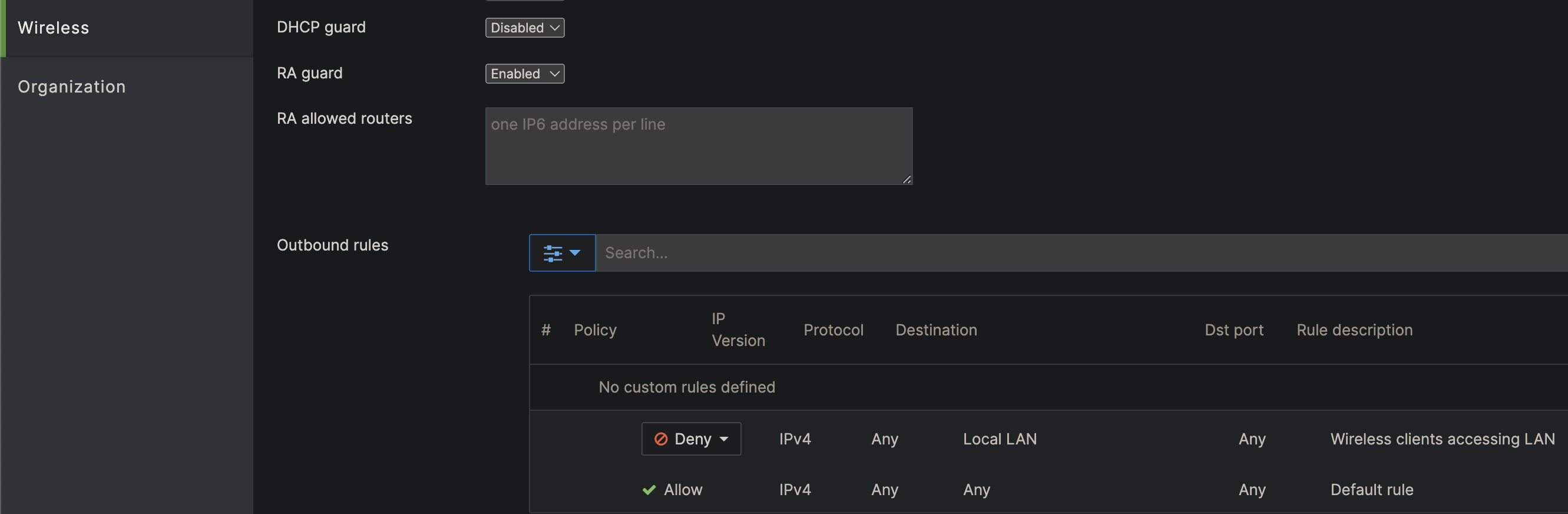Click the Rule description column header
The height and width of the screenshot is (514, 1568).
pos(1354,330)
